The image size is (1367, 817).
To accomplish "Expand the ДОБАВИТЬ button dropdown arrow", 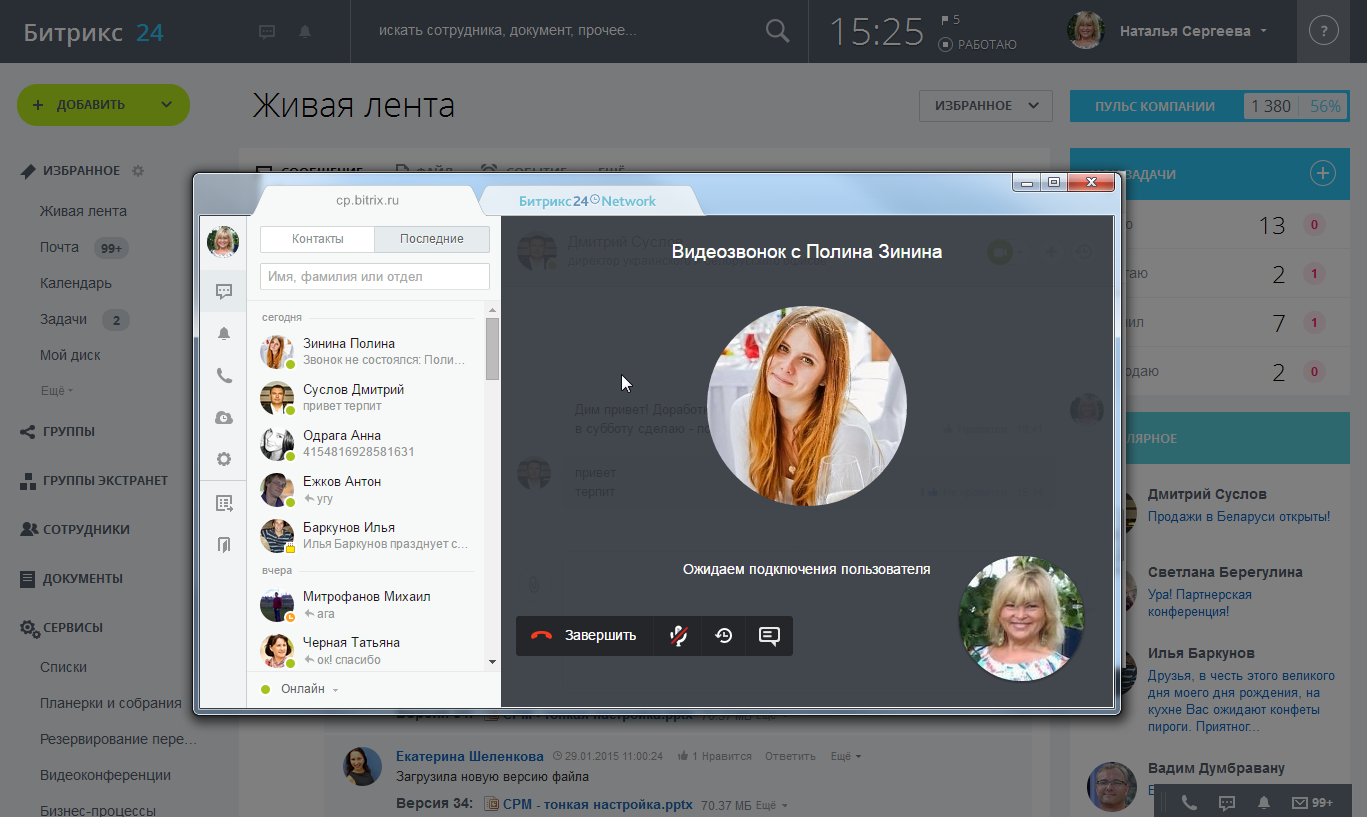I will 167,104.
